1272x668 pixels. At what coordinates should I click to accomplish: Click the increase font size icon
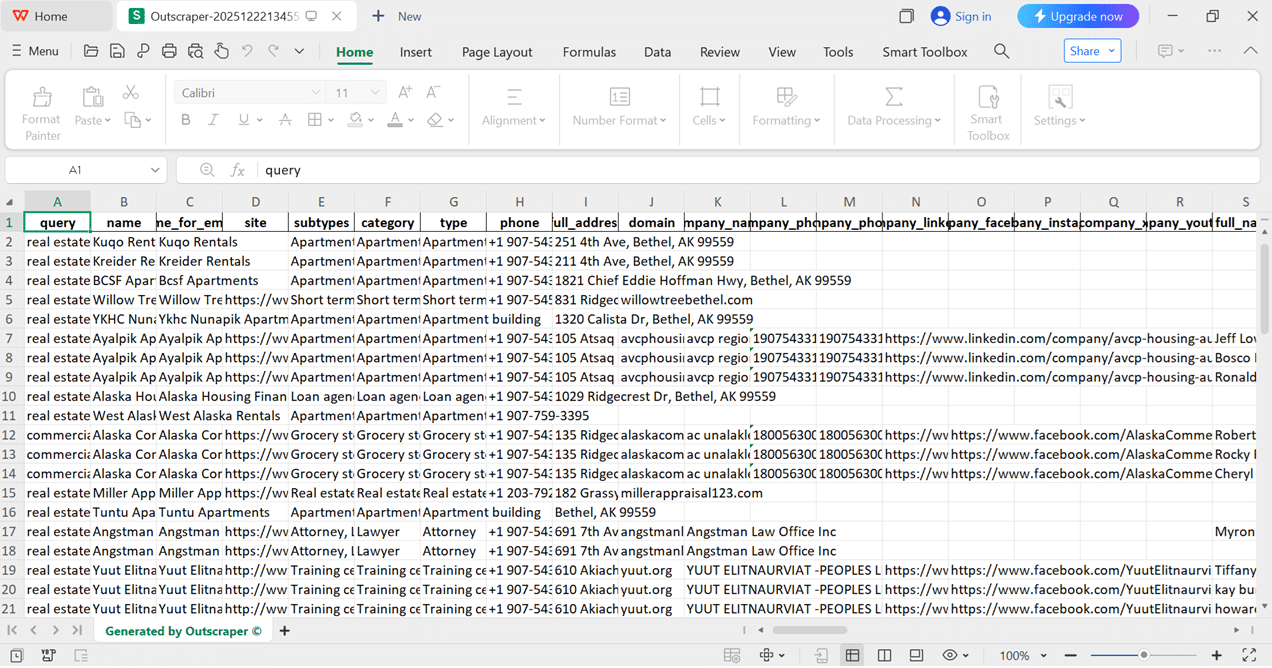(405, 92)
